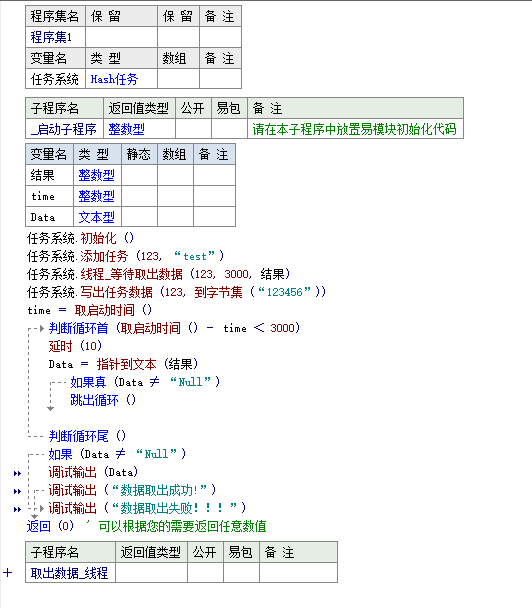
Task: Click the 线程_等待取出数据 method call
Action: click(x=131, y=274)
